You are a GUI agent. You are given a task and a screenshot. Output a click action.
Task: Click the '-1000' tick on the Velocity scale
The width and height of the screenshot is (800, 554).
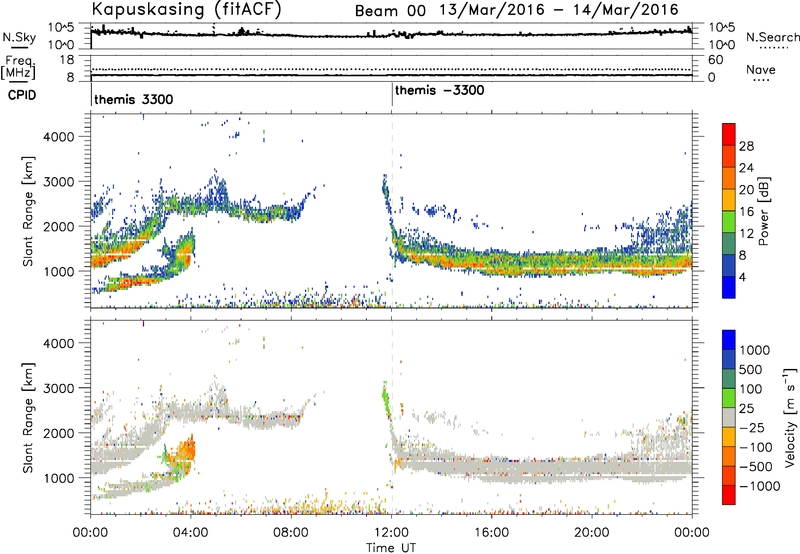(x=759, y=486)
